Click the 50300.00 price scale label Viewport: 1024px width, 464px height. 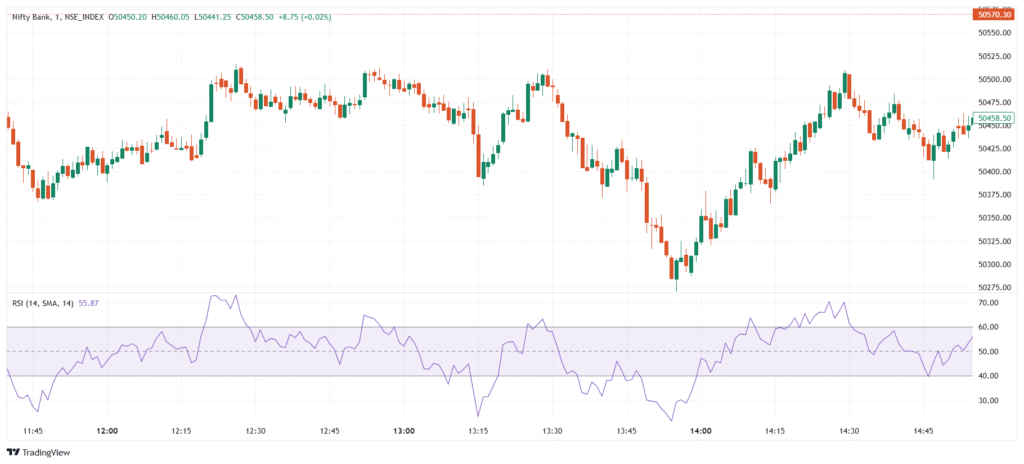click(993, 264)
